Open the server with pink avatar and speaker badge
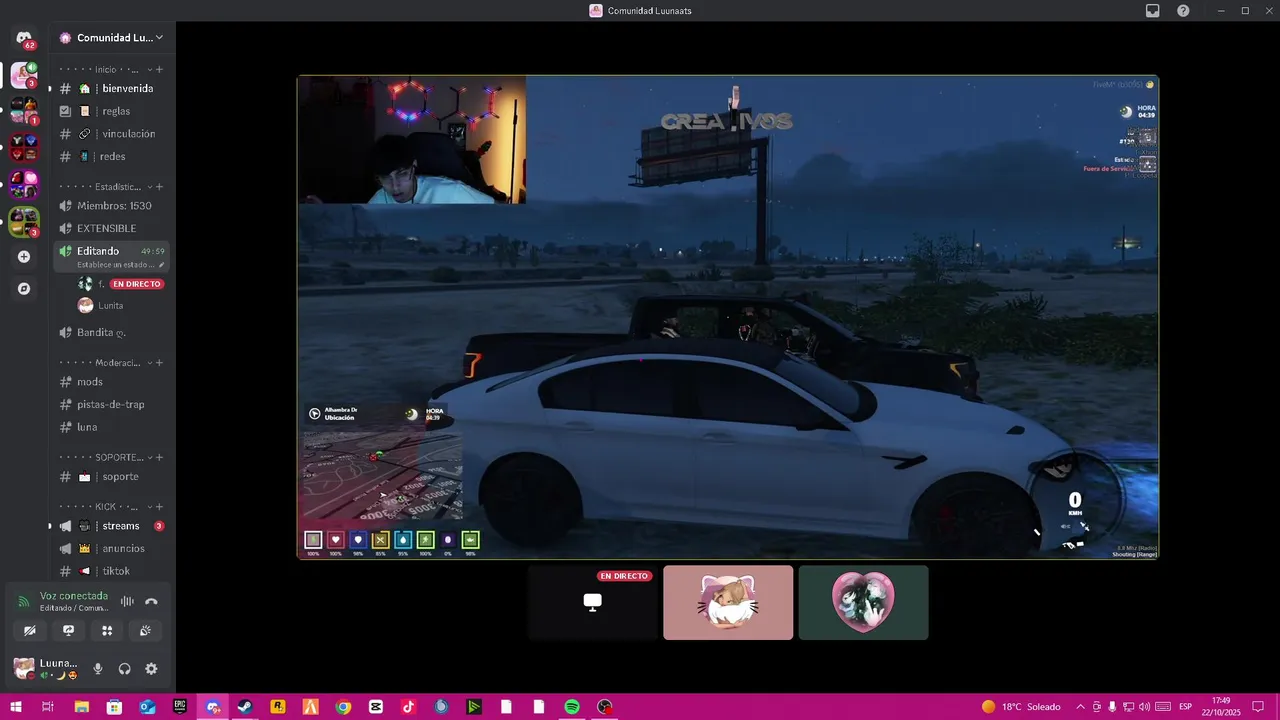 point(24,75)
